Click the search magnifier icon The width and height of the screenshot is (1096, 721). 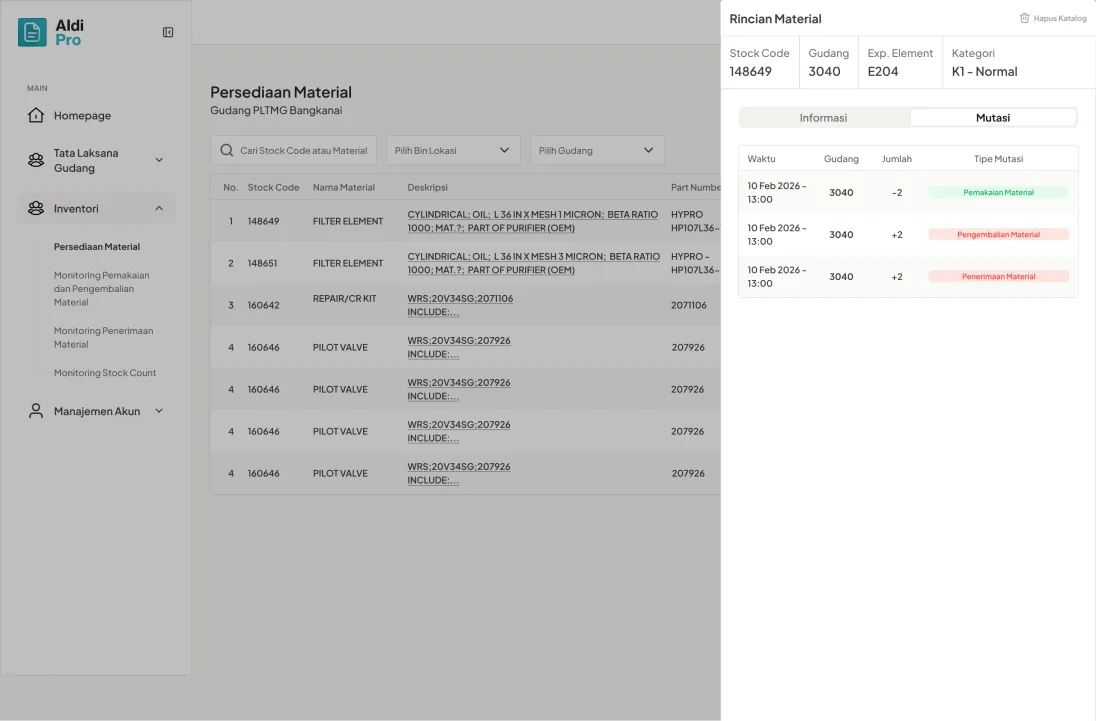[x=226, y=150]
